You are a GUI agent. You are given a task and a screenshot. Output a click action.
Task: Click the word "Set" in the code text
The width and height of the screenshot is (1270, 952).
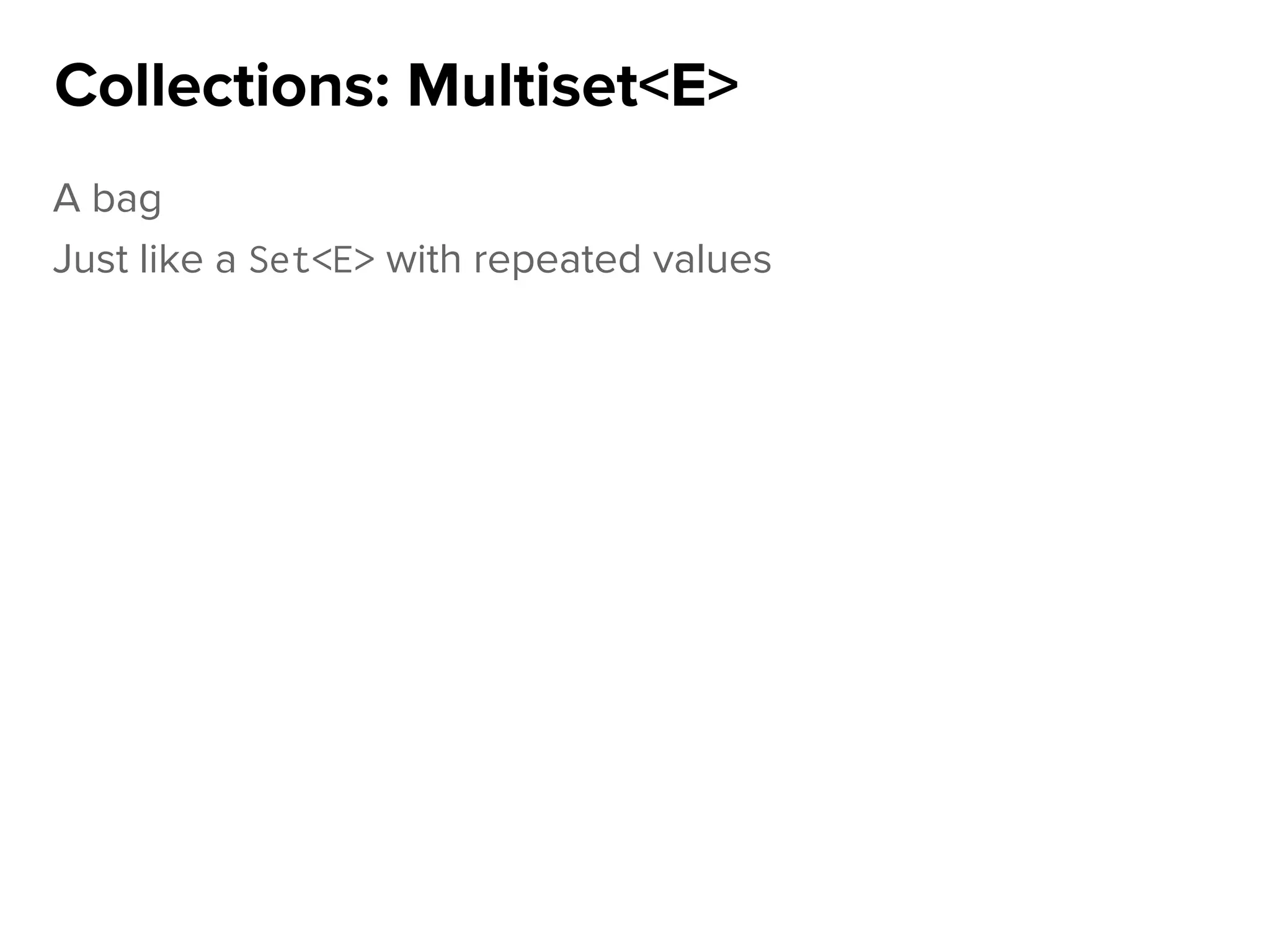pos(279,260)
